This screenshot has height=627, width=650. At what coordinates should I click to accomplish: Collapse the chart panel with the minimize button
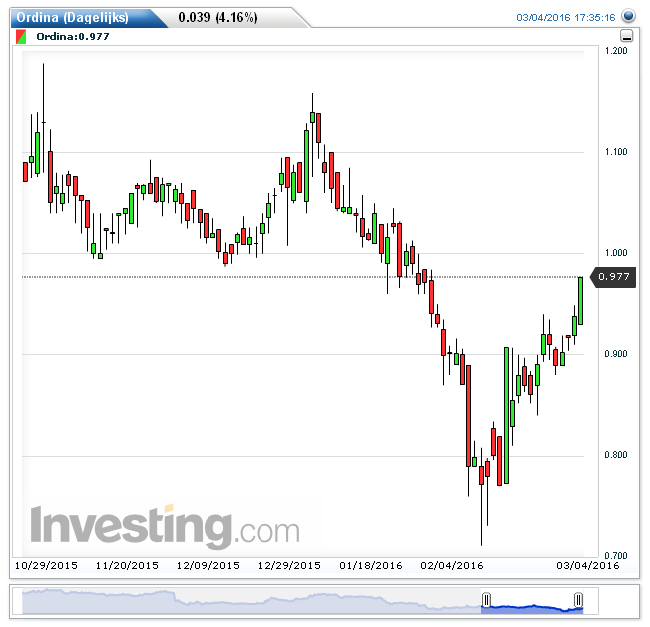click(626, 36)
